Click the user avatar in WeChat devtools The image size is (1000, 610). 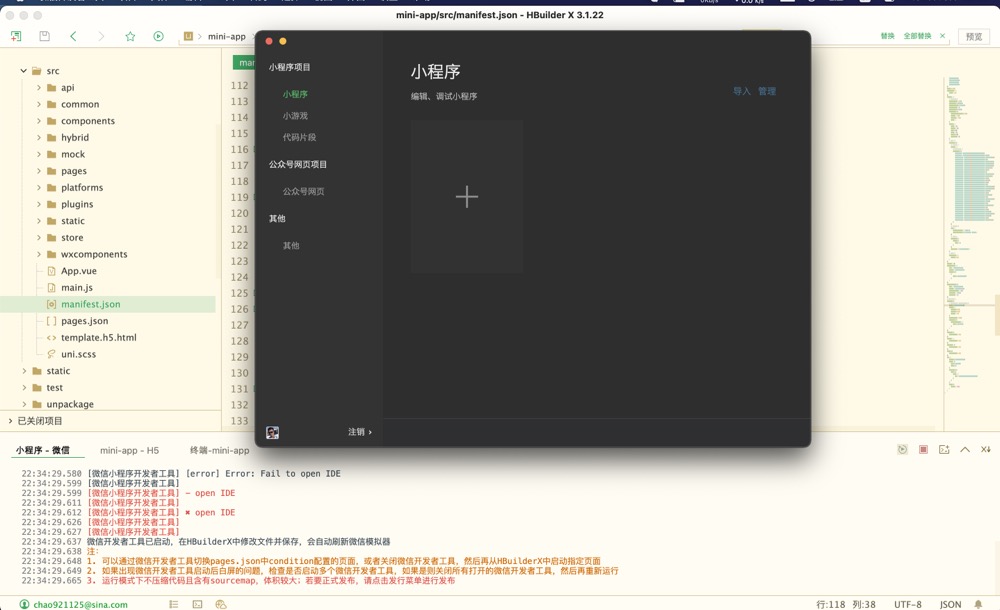[x=272, y=432]
